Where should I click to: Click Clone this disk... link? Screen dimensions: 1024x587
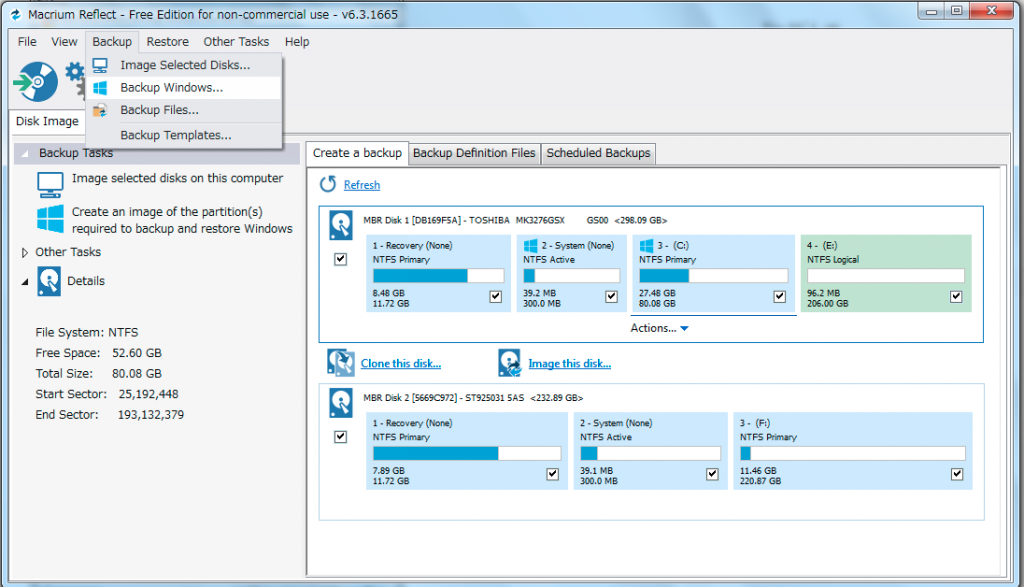pos(401,364)
